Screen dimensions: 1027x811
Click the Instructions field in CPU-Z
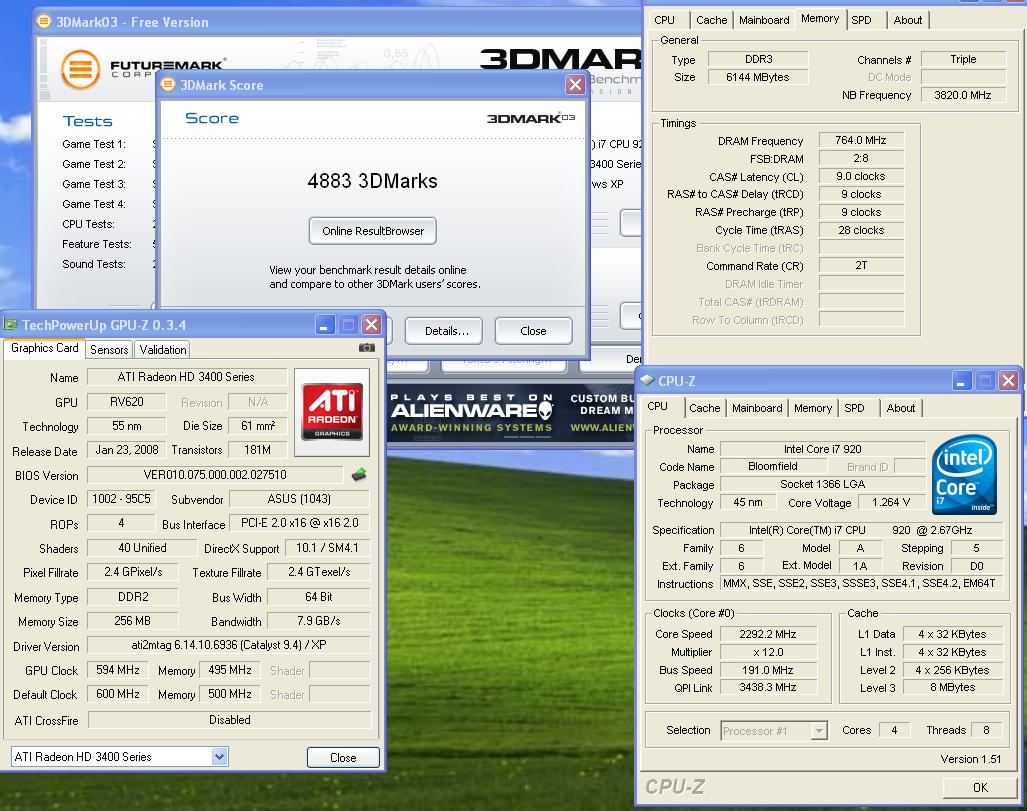point(859,583)
